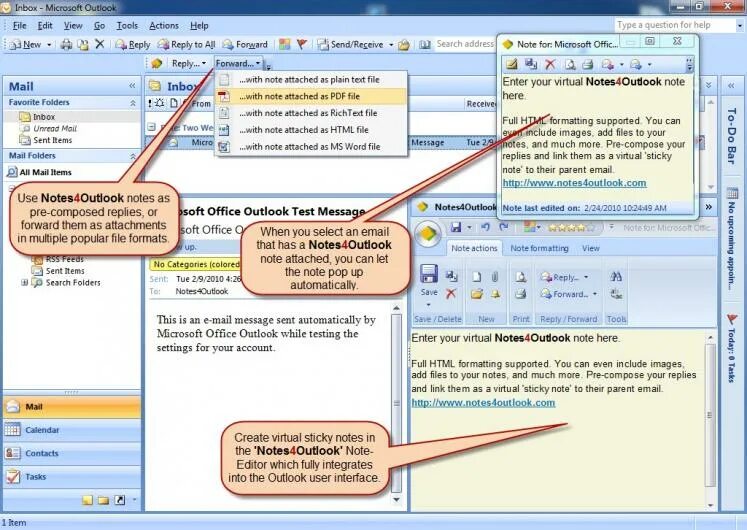This screenshot has width=747, height=530.
Task: Switch to Contacts navigation button
Action: 72,453
